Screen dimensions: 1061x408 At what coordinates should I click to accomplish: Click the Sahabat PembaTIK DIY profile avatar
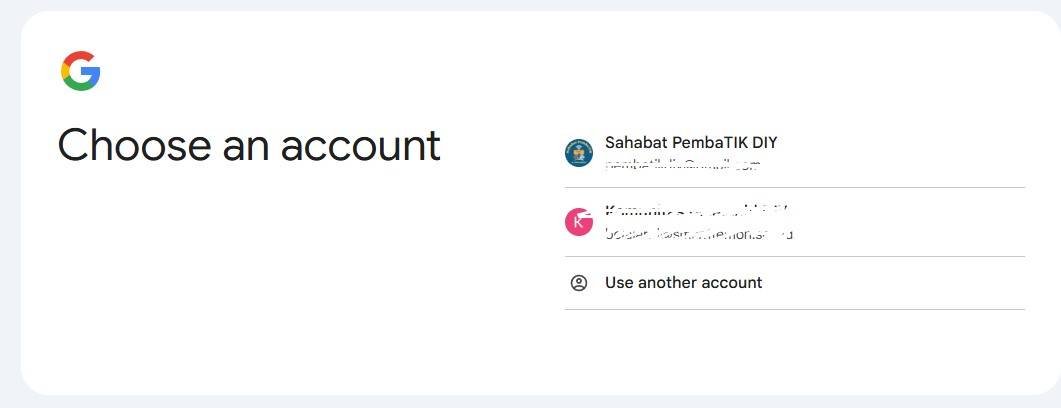click(x=579, y=153)
